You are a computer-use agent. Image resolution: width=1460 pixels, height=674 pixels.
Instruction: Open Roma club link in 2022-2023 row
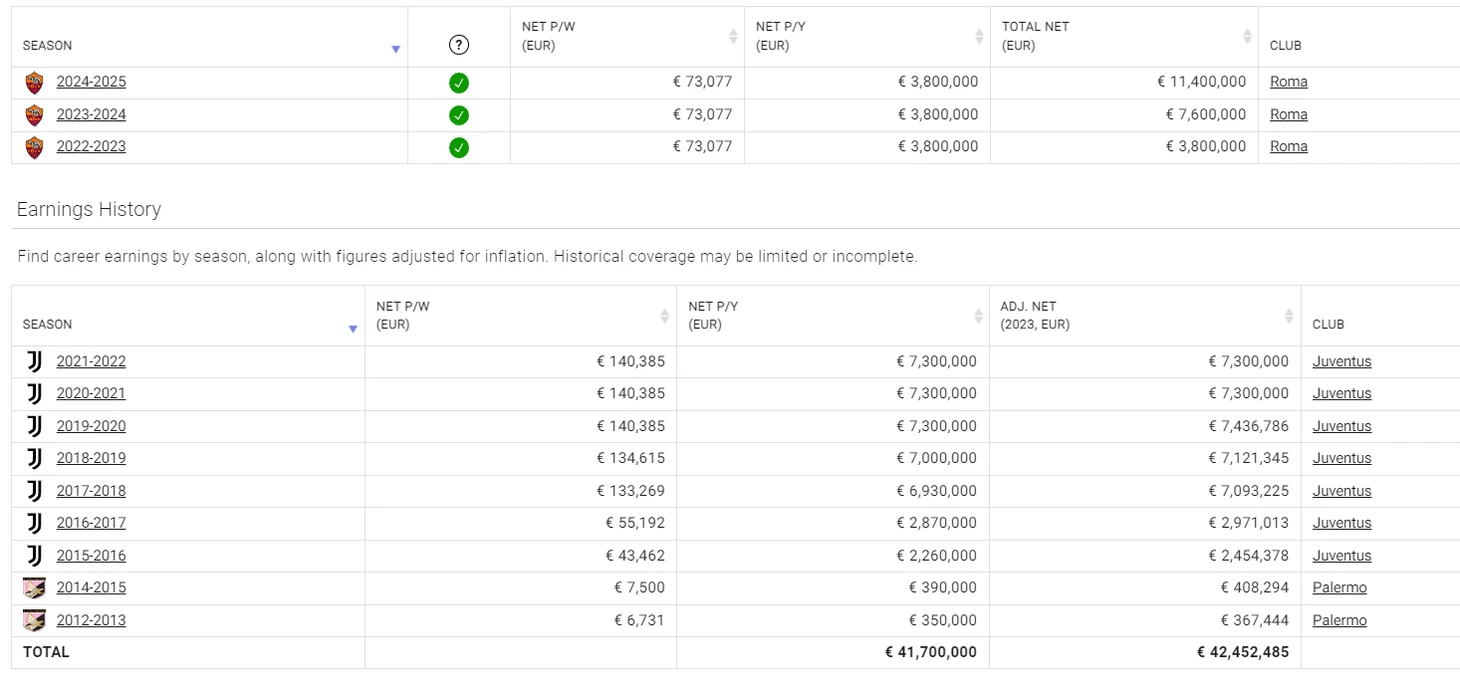[x=1288, y=146]
